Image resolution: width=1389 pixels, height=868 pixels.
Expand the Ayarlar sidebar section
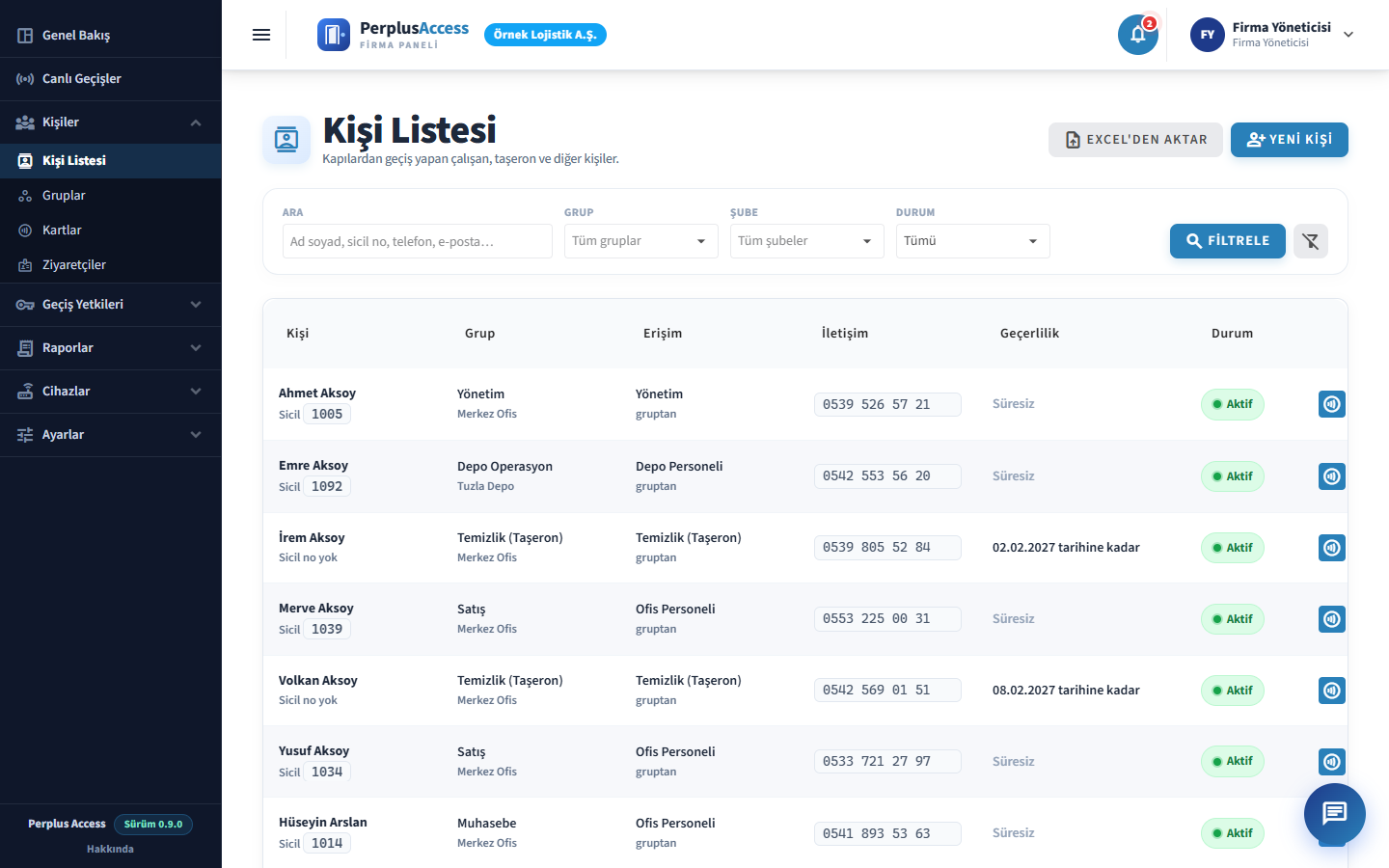click(x=111, y=435)
